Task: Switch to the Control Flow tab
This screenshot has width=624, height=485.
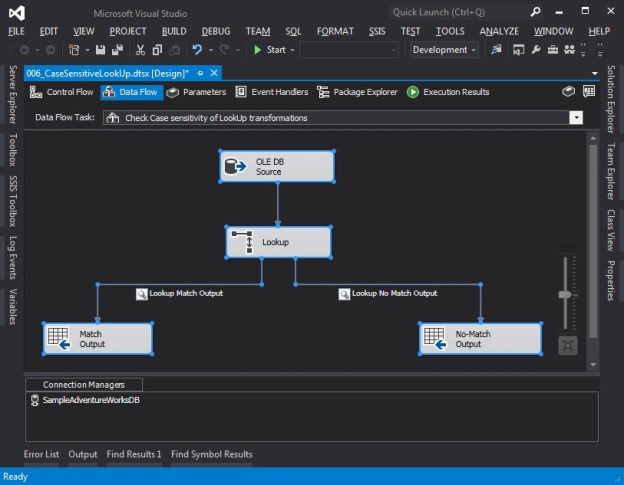Action: click(61, 92)
